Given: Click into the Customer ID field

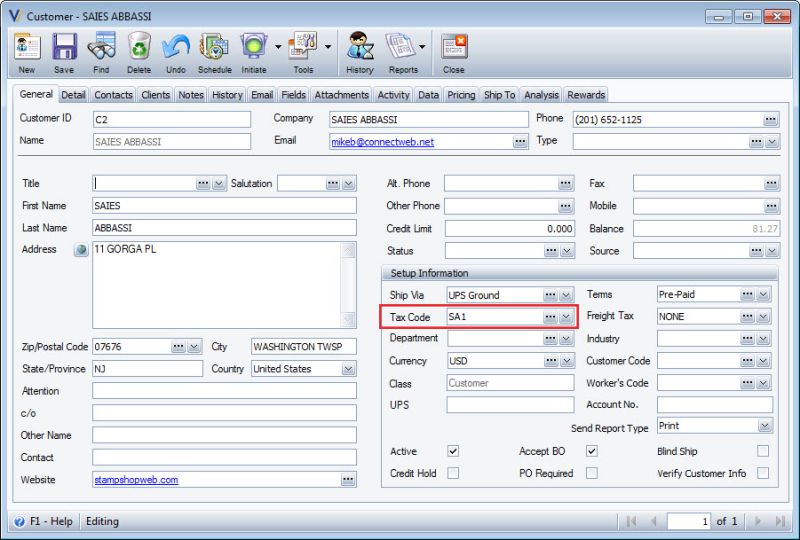Looking at the screenshot, I should [x=172, y=119].
